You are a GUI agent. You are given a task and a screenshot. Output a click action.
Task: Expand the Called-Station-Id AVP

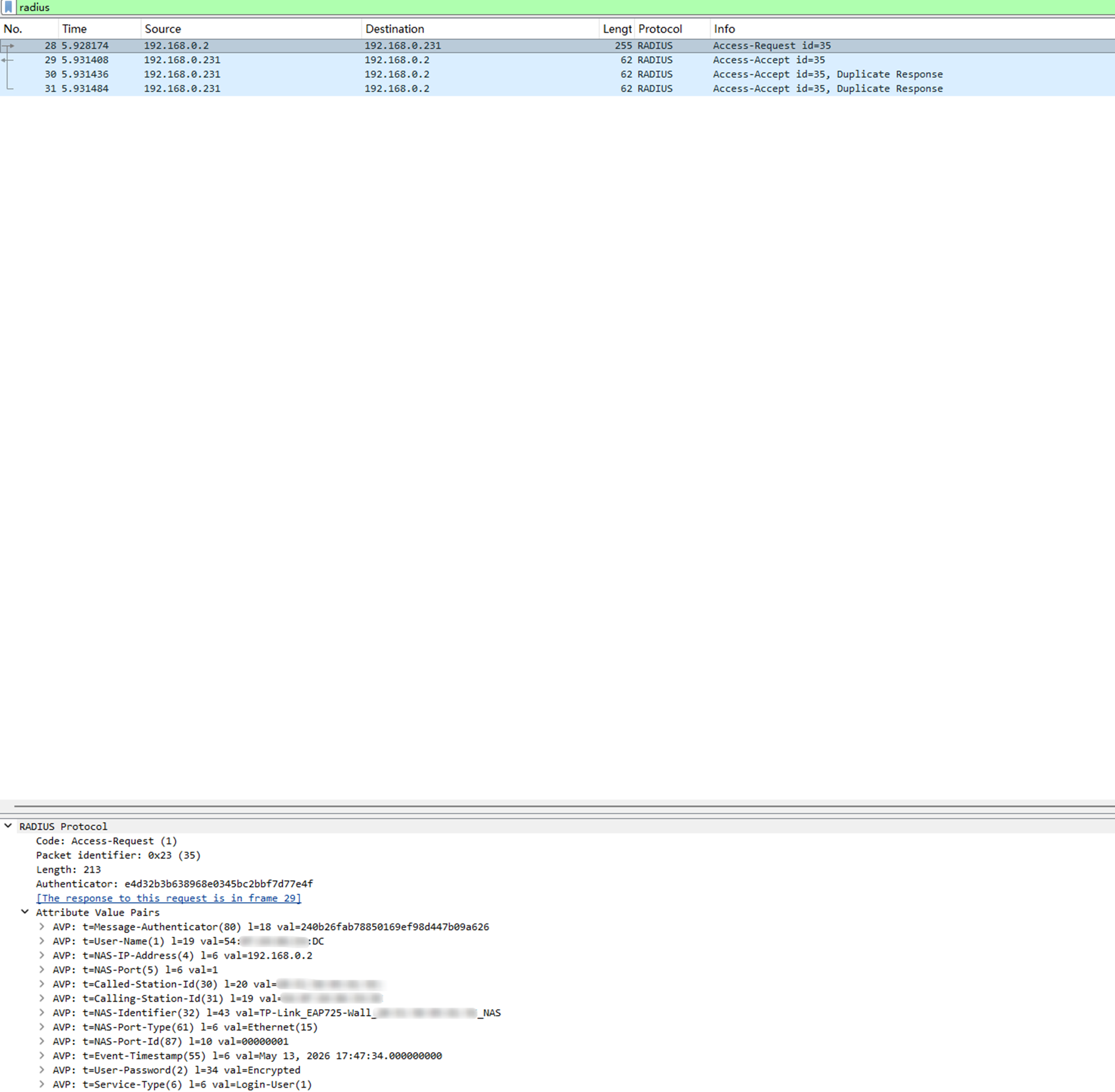(x=42, y=984)
